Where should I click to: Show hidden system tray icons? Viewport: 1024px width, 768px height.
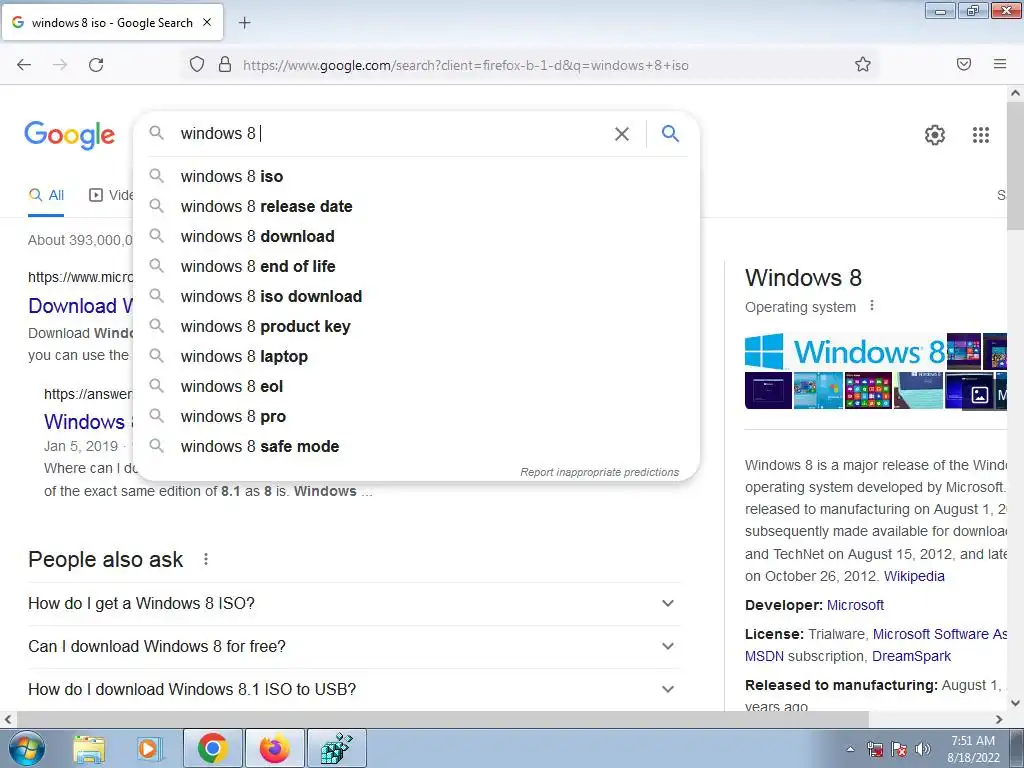850,749
